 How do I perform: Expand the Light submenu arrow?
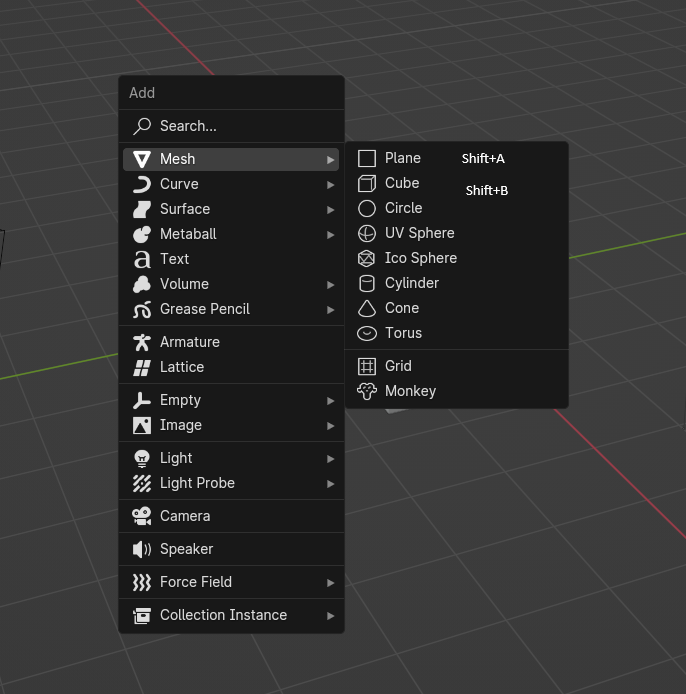[x=330, y=459]
